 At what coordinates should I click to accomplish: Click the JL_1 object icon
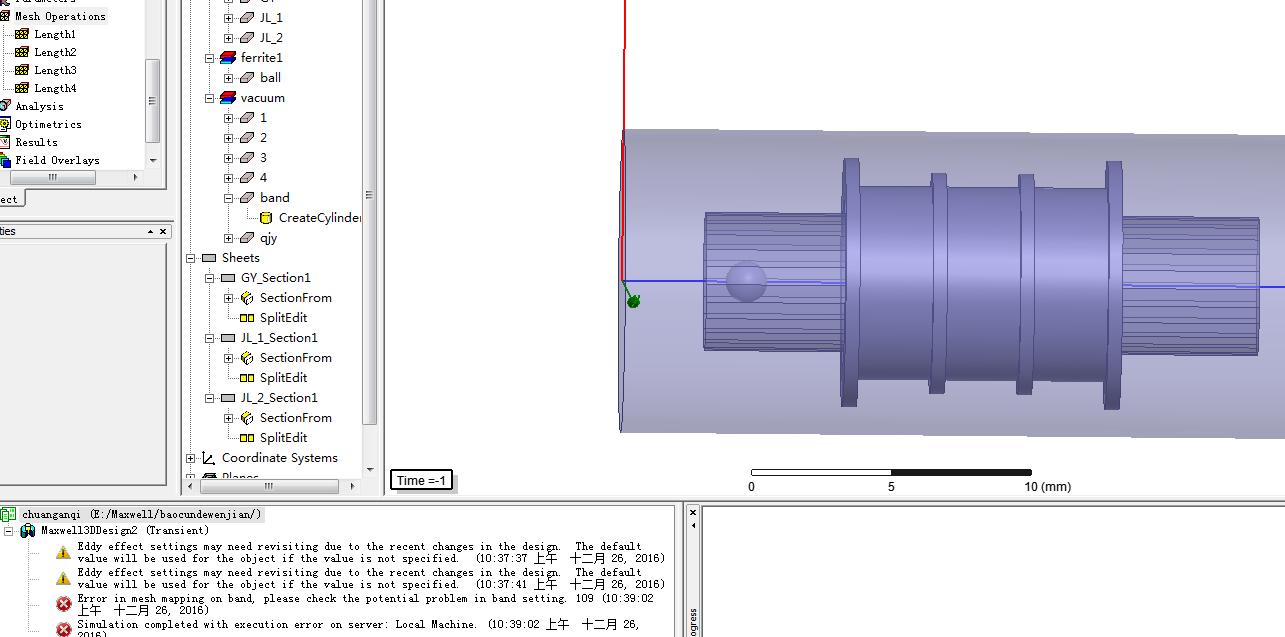click(x=247, y=18)
